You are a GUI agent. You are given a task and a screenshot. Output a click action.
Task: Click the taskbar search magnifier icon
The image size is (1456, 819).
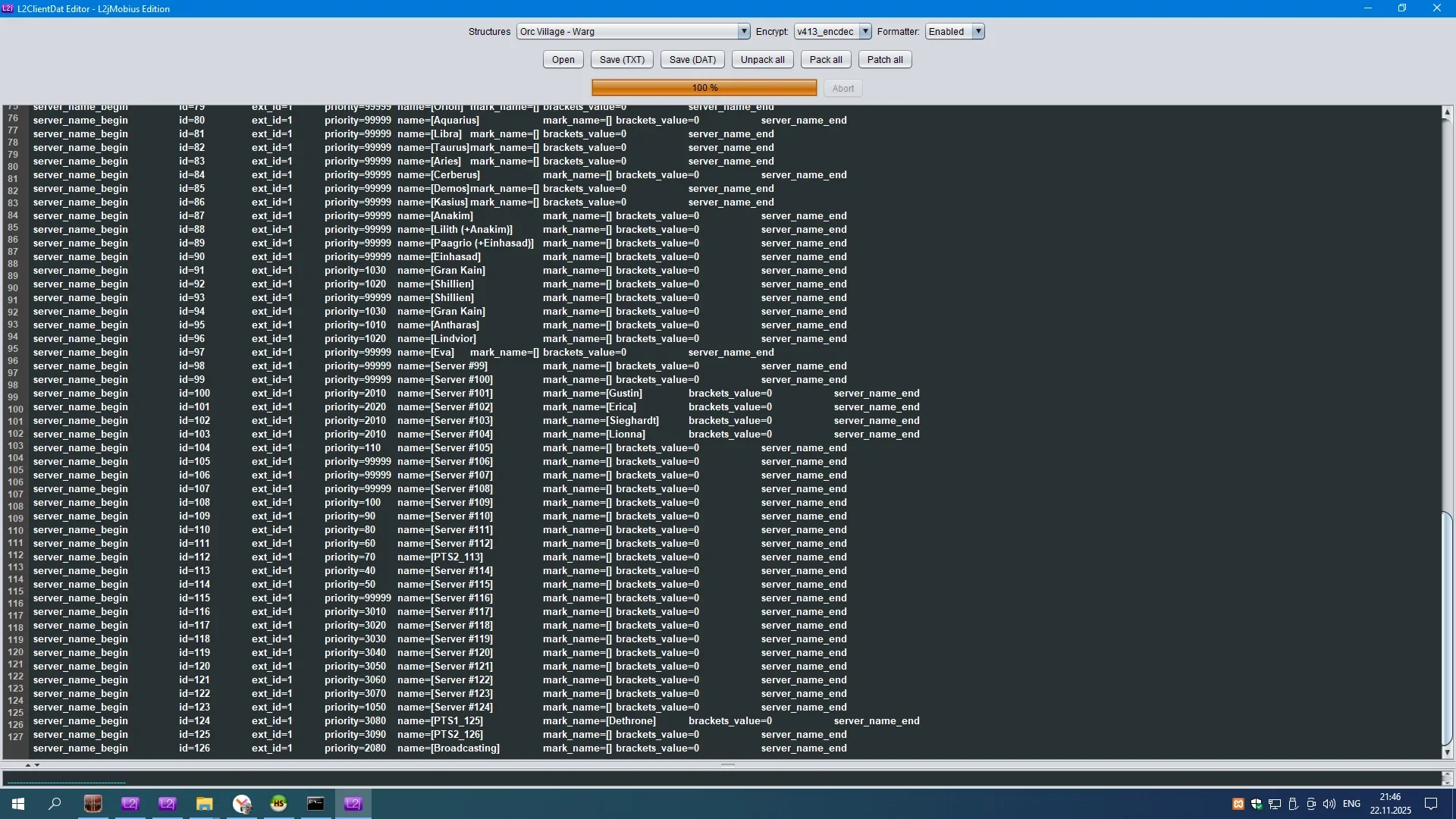pos(55,804)
